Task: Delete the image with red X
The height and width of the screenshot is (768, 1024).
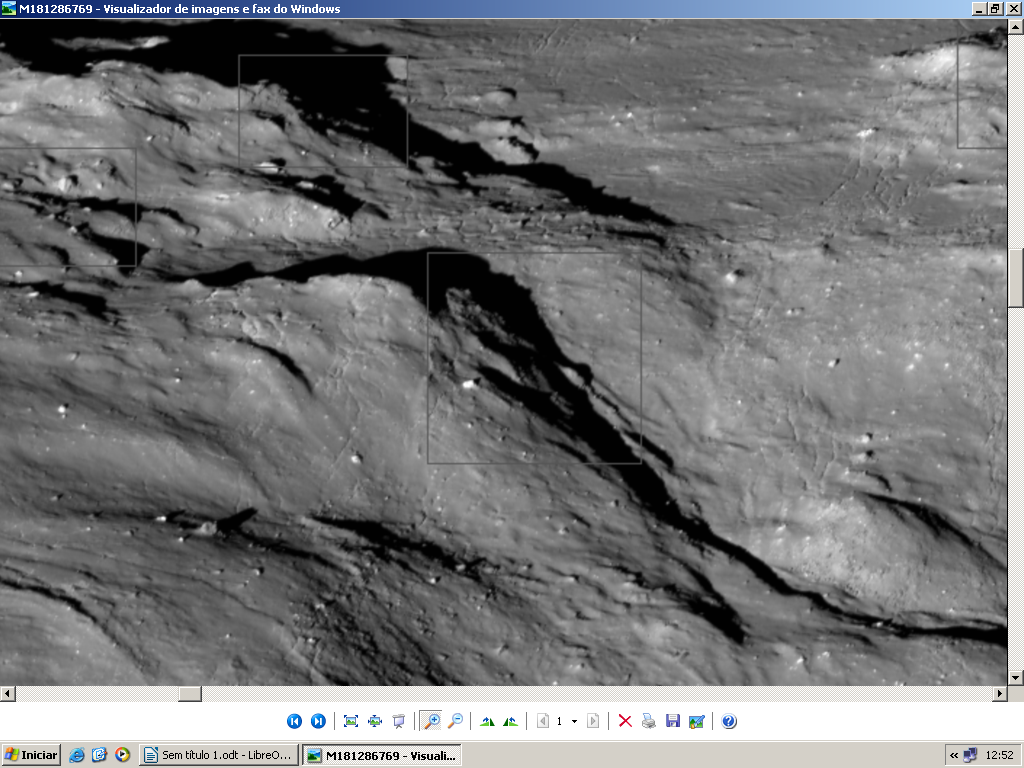Action: [x=625, y=721]
